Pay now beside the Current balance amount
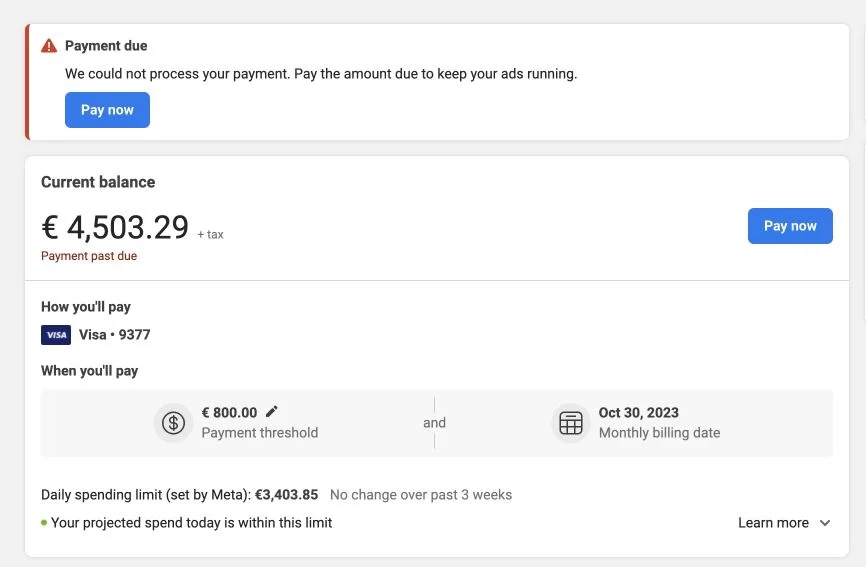Screen dimensions: 866x567 pyautogui.click(x=790, y=226)
